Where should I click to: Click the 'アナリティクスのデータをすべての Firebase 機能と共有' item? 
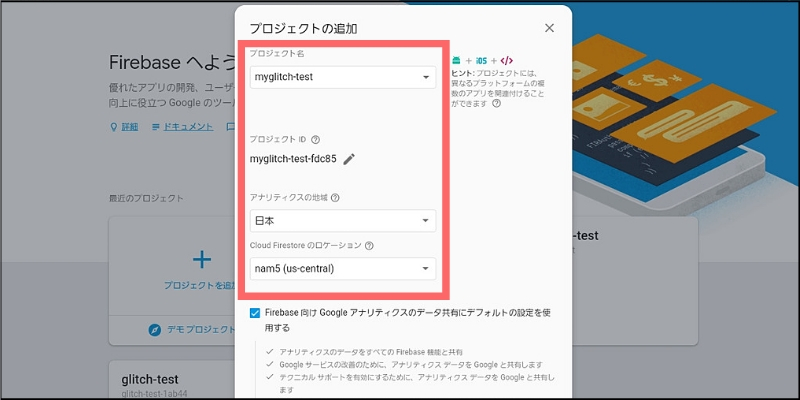pos(371,352)
